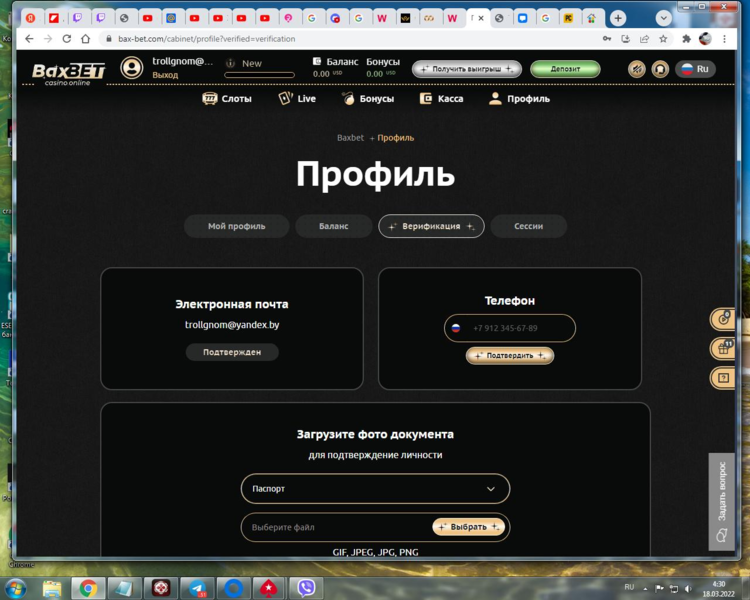Image resolution: width=750 pixels, height=600 pixels.
Task: Go to the Касса cashier page
Action: click(441, 99)
